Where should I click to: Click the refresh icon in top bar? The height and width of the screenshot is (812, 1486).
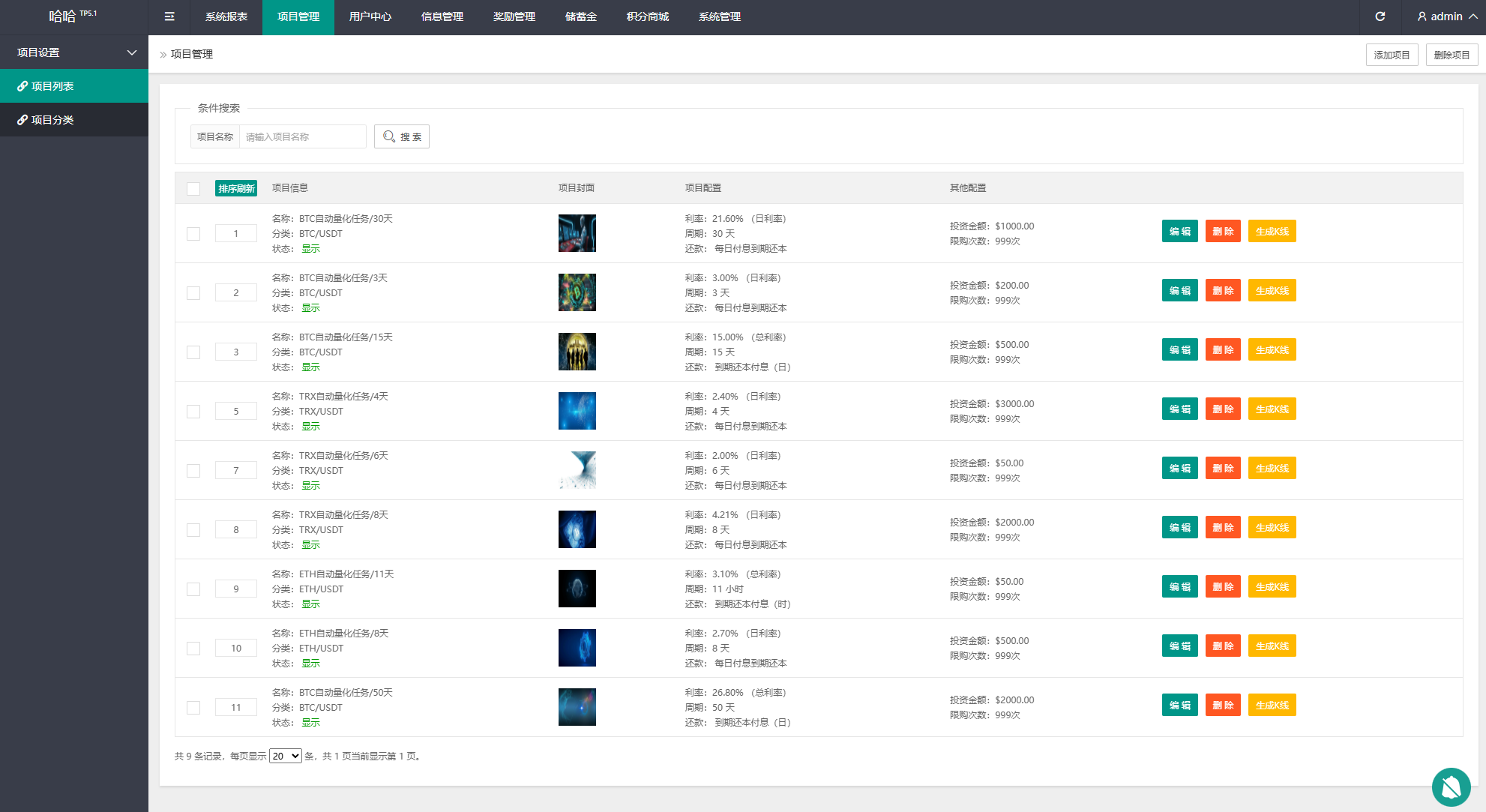[x=1380, y=16]
